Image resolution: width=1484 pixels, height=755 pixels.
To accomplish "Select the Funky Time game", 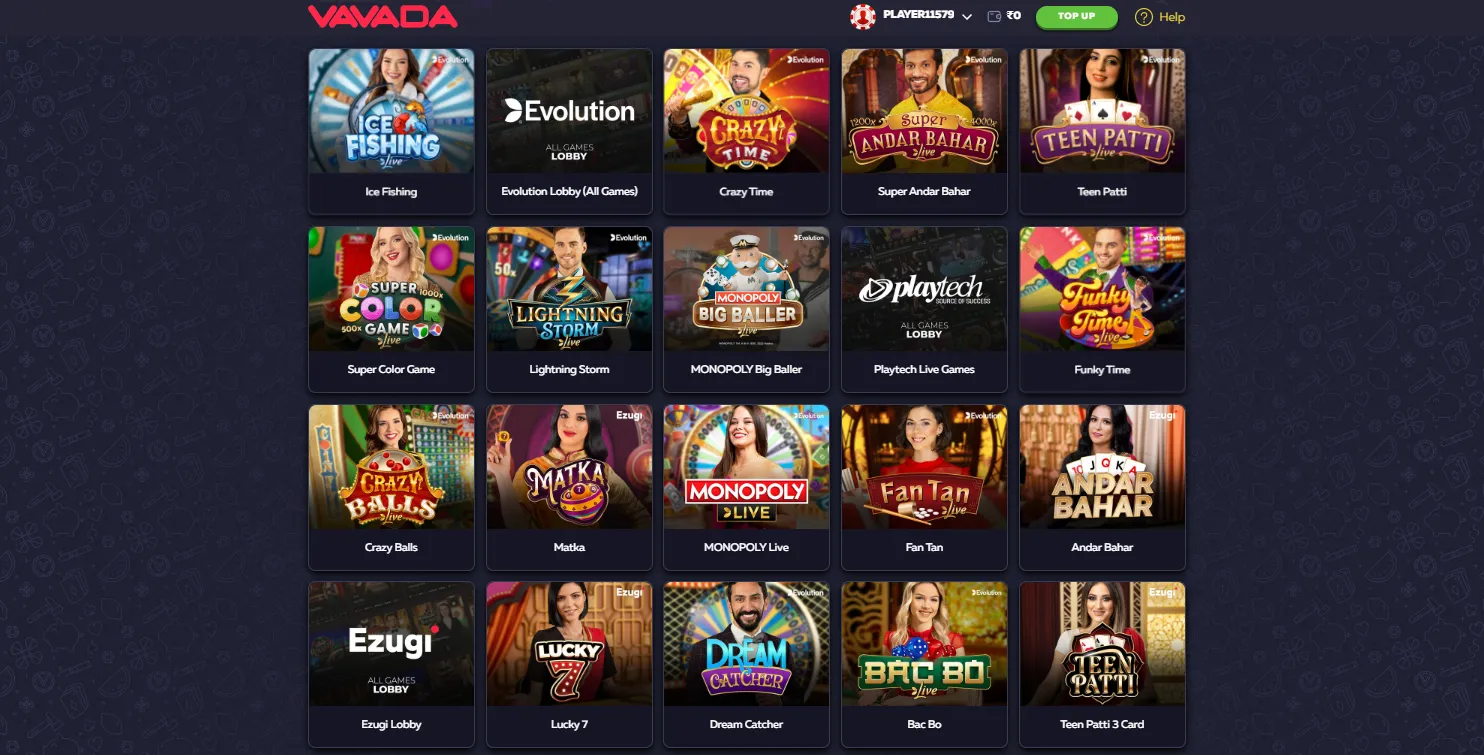I will [1102, 309].
